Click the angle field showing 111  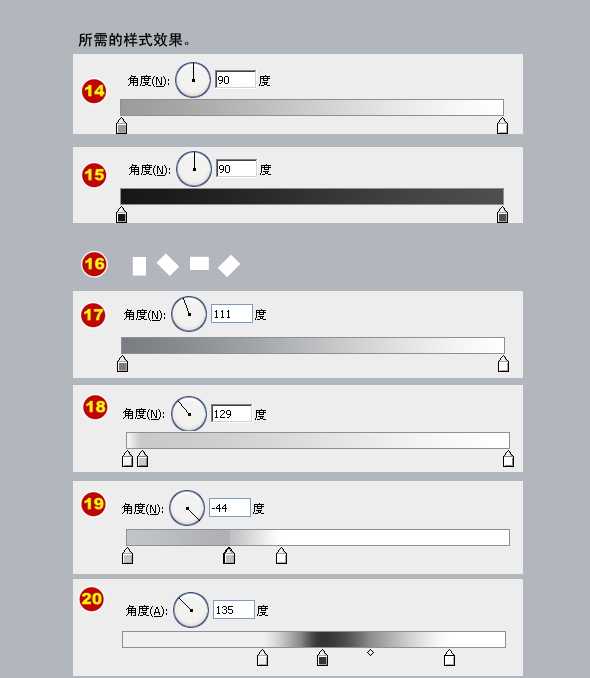[231, 314]
